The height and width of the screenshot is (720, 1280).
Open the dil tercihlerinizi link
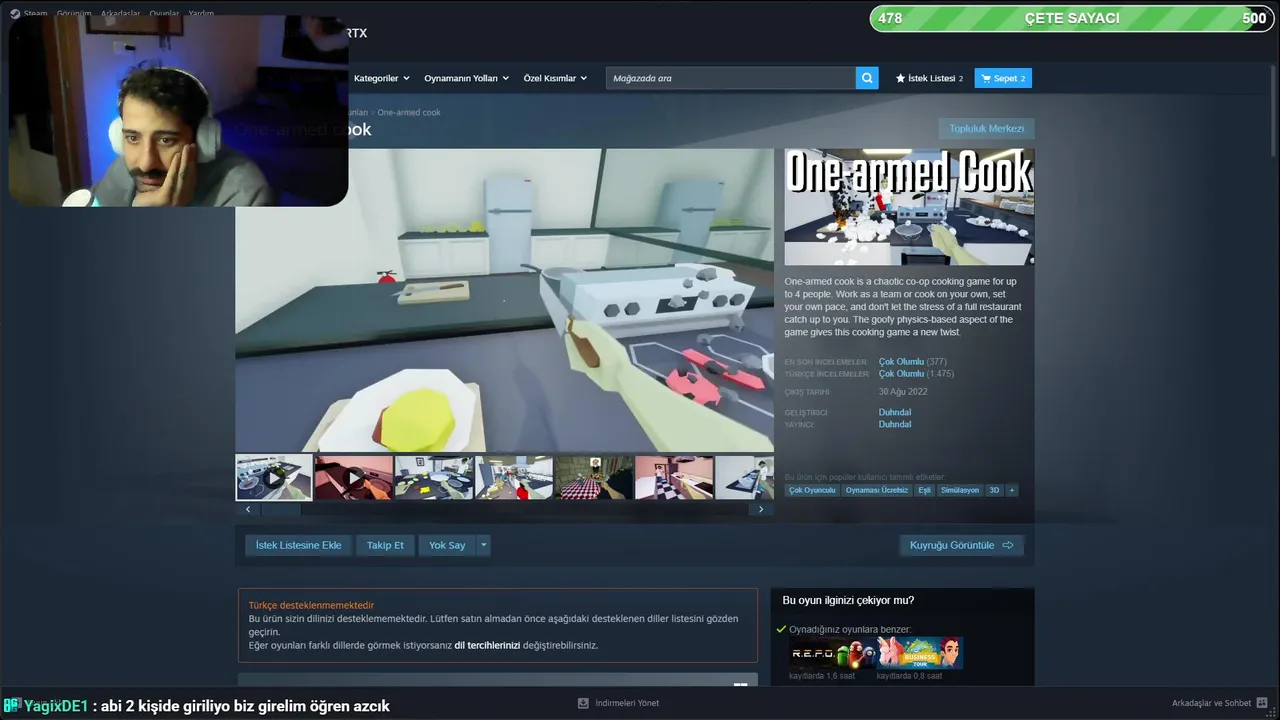pos(487,646)
